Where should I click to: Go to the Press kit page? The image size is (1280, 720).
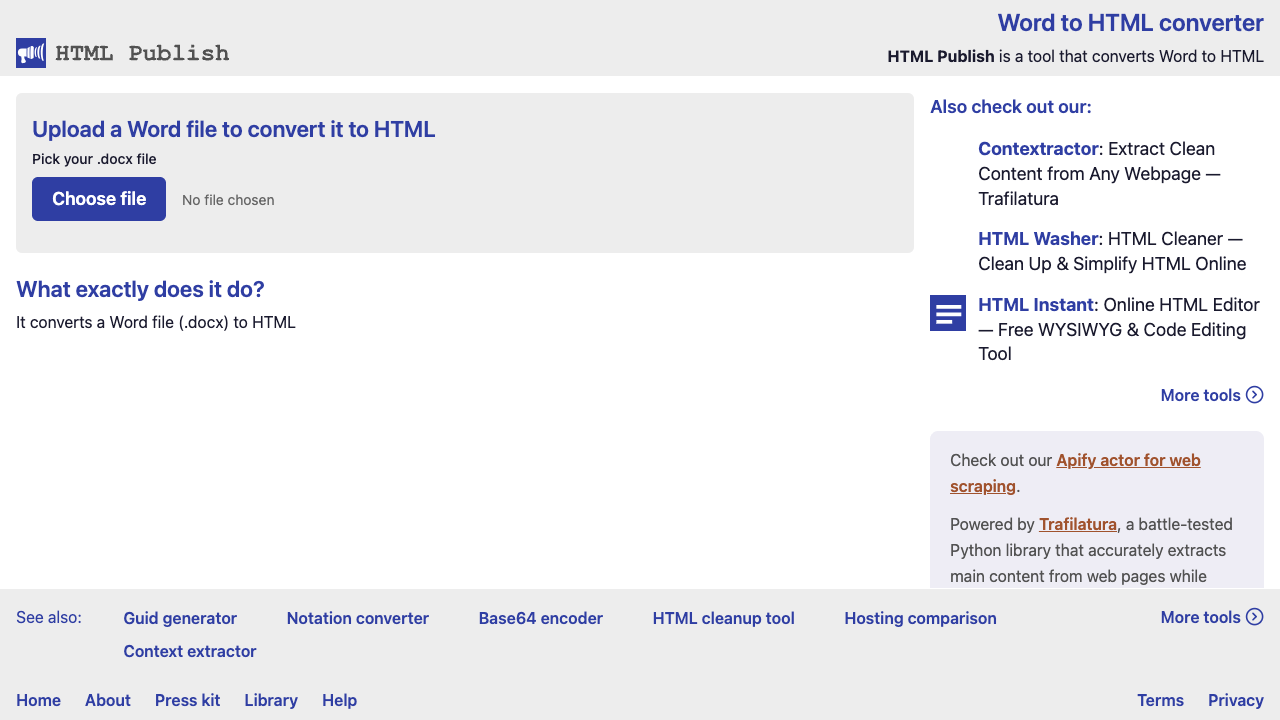coord(187,700)
